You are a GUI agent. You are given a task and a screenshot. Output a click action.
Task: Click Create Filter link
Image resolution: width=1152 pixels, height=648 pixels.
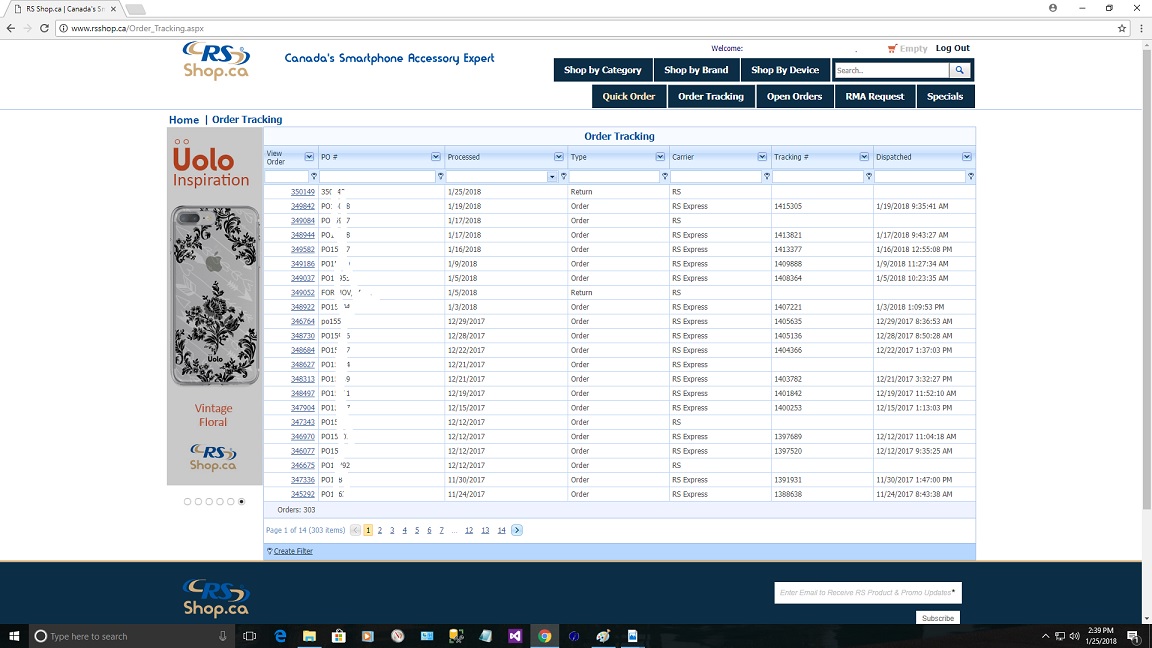click(x=293, y=551)
